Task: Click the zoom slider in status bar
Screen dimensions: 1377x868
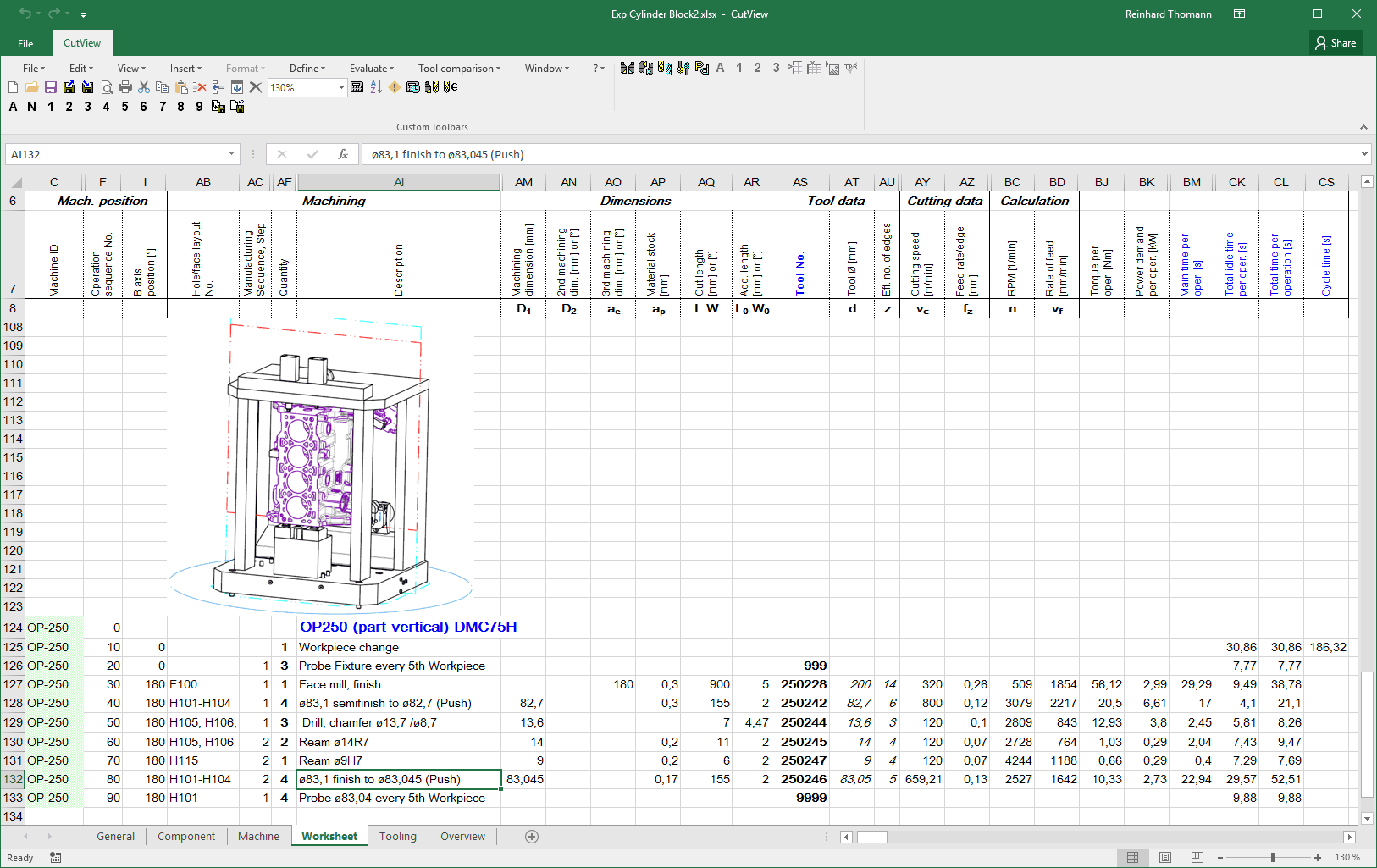Action: click(x=1272, y=858)
